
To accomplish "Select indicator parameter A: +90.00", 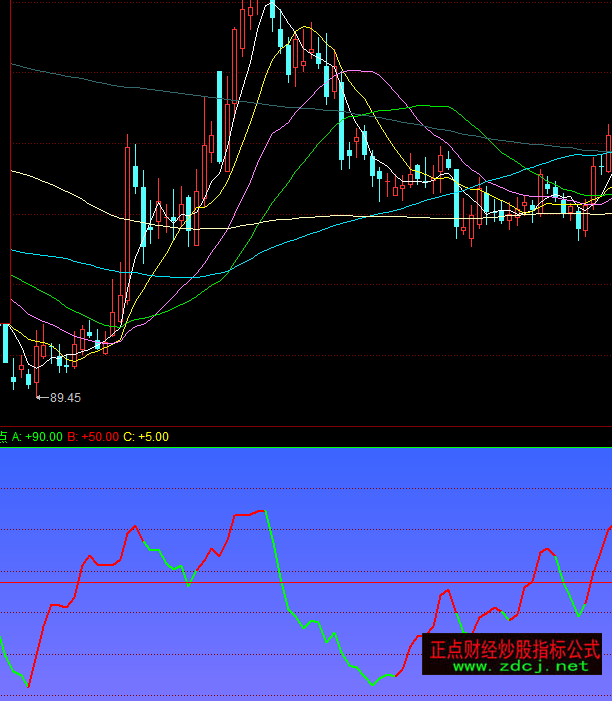I will [x=37, y=437].
